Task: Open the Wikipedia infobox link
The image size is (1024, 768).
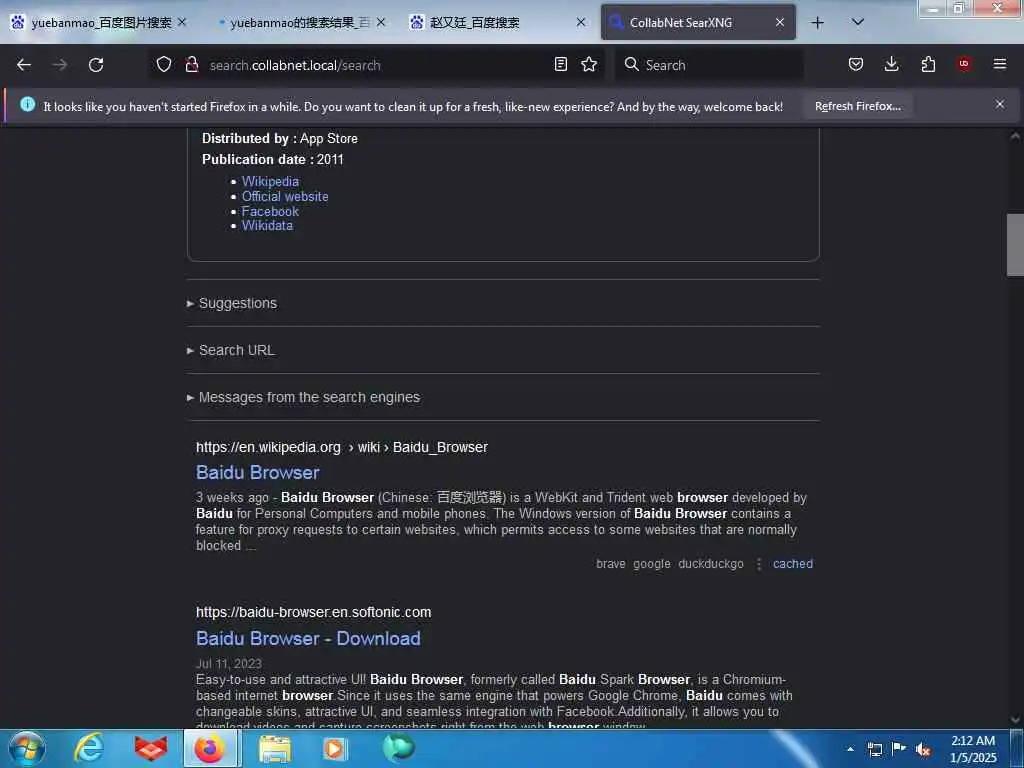Action: tap(270, 182)
